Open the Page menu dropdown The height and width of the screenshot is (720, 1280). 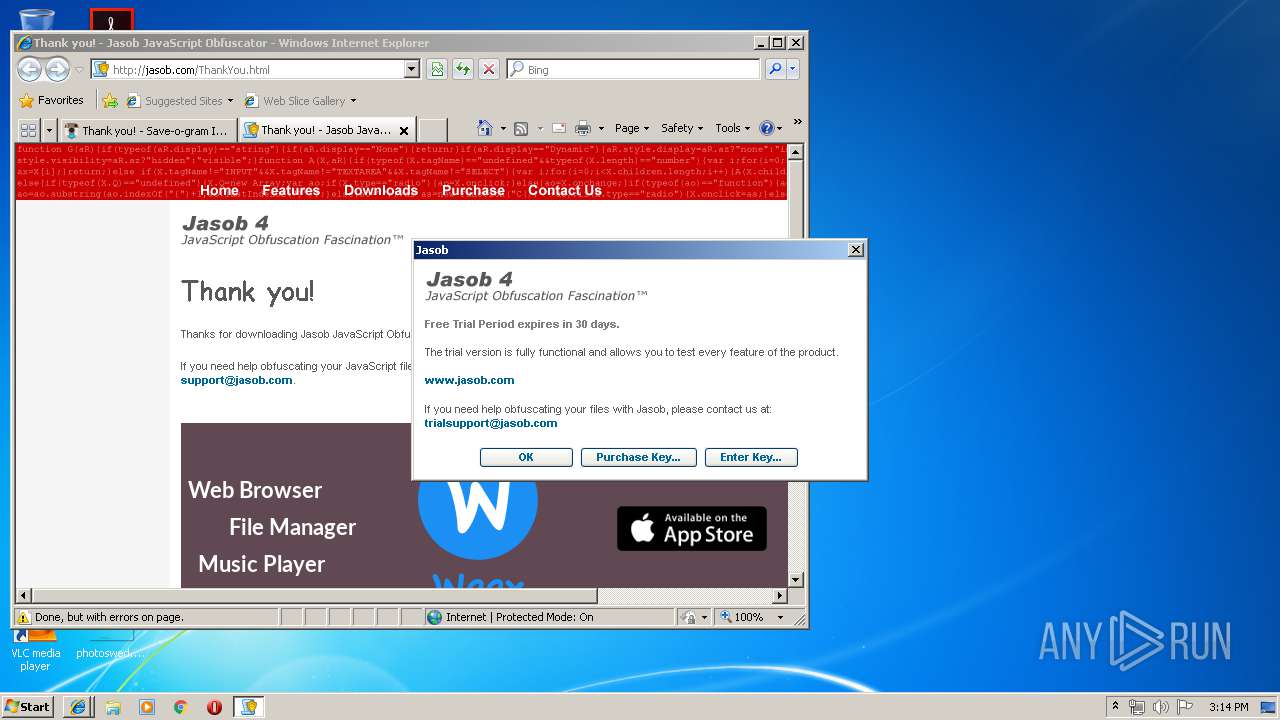point(632,128)
